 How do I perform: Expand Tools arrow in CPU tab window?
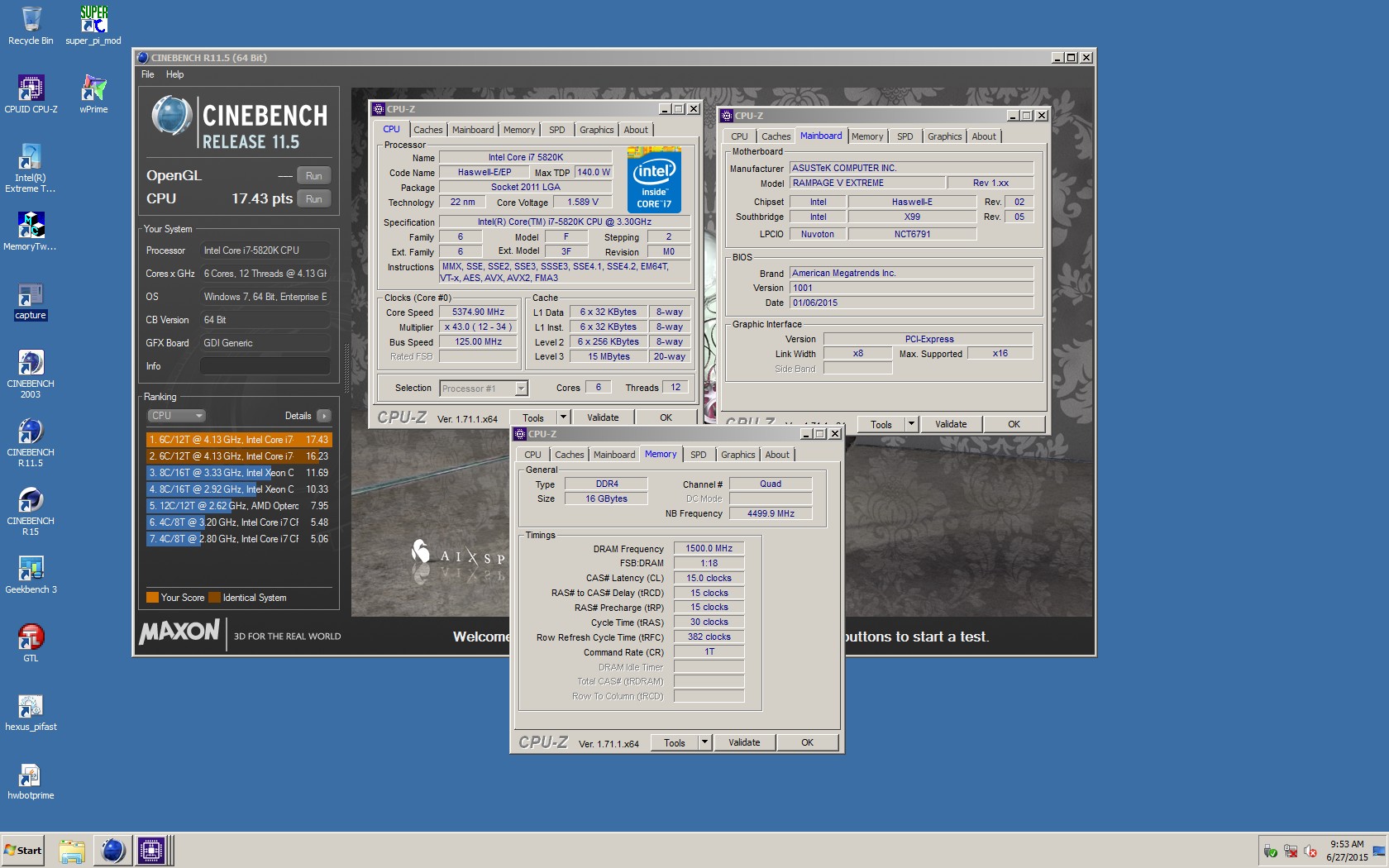click(563, 417)
